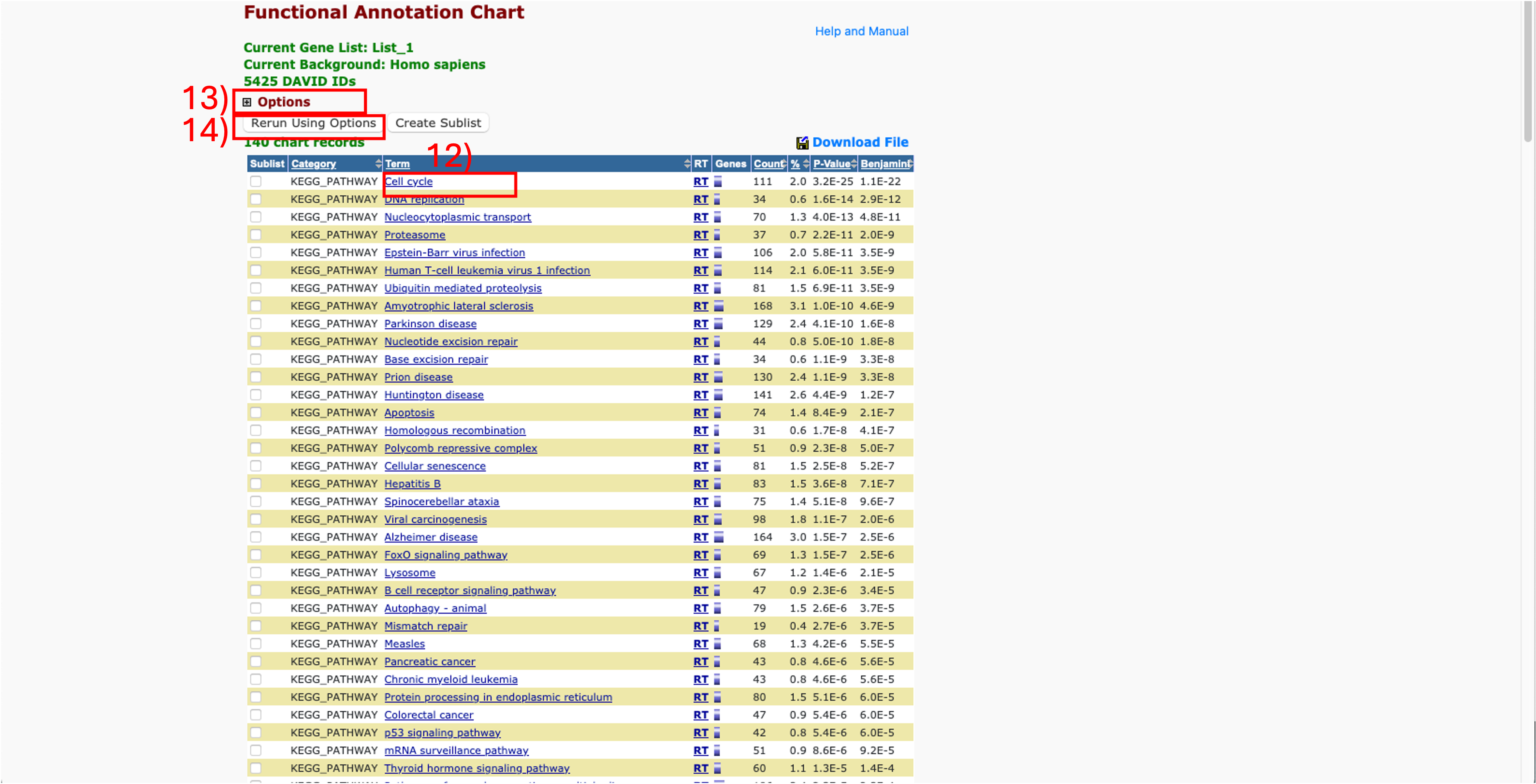Sort by Count column header
Image resolution: width=1536 pixels, height=784 pixels.
tap(767, 164)
